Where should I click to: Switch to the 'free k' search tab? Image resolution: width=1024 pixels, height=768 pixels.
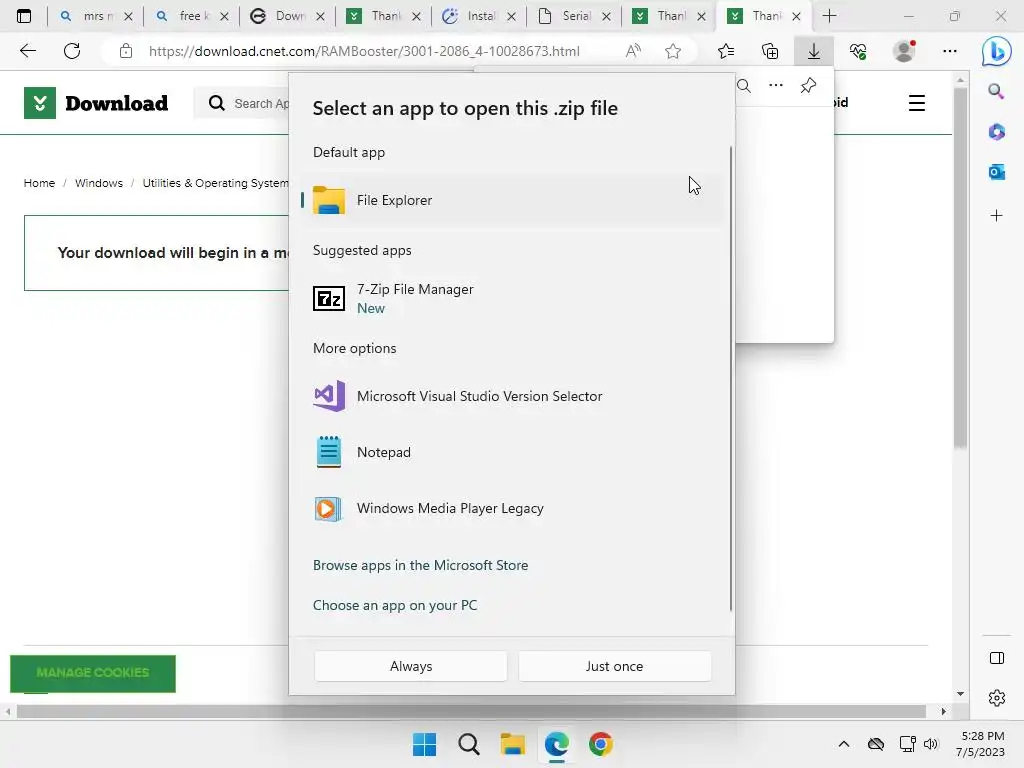191,16
